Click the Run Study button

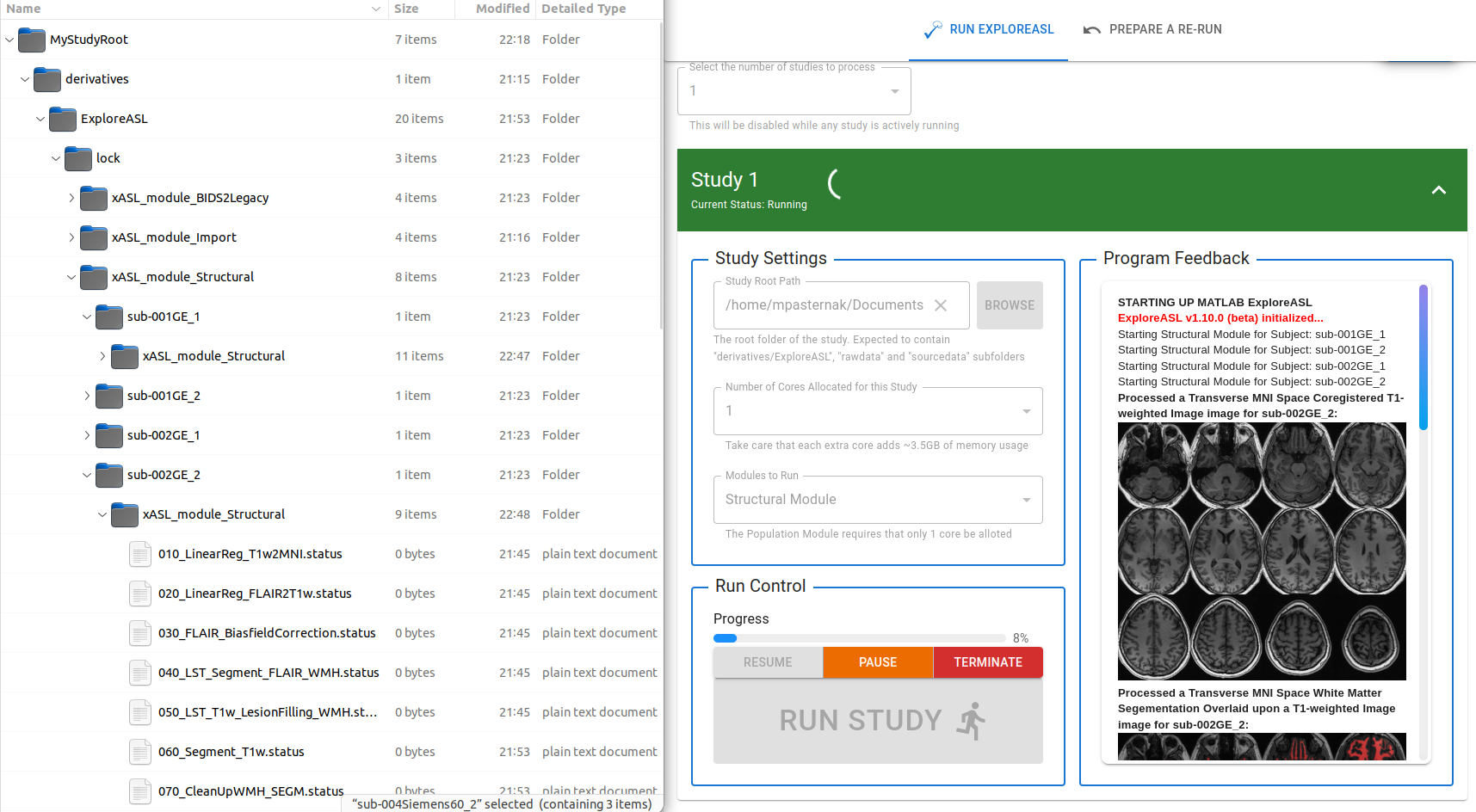pos(878,721)
